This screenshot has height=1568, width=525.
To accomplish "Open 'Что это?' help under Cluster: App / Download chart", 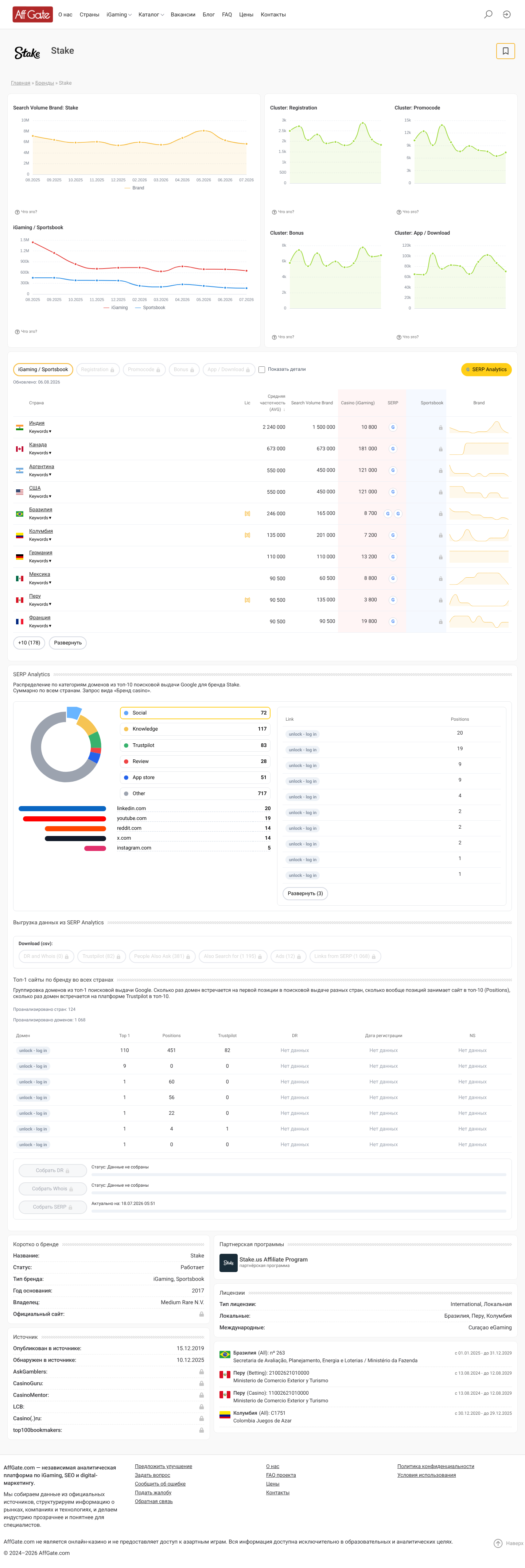I will click(408, 337).
